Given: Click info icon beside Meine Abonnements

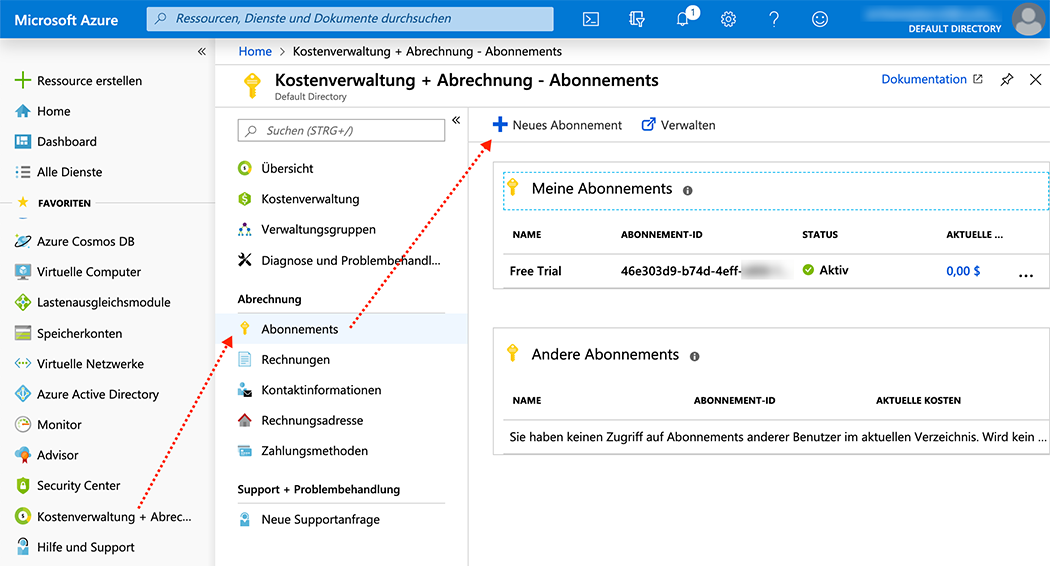Looking at the screenshot, I should click(688, 191).
